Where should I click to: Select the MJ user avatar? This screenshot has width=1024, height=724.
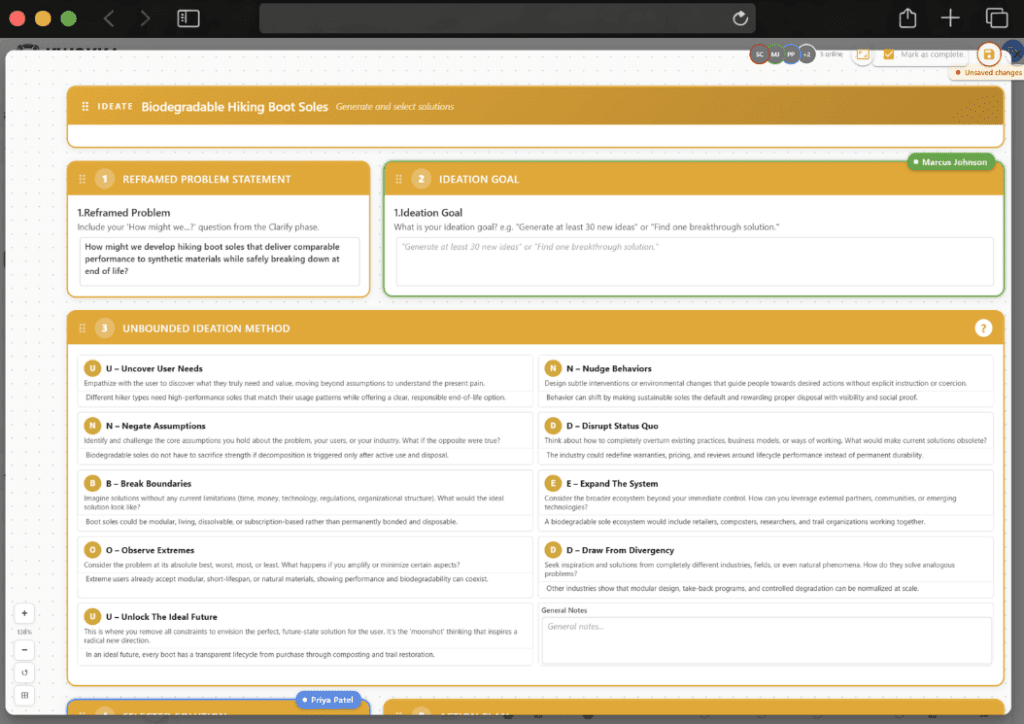(x=775, y=54)
